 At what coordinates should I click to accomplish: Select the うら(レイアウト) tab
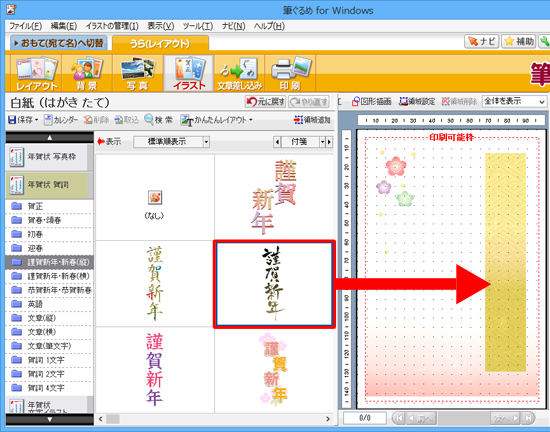tap(160, 43)
